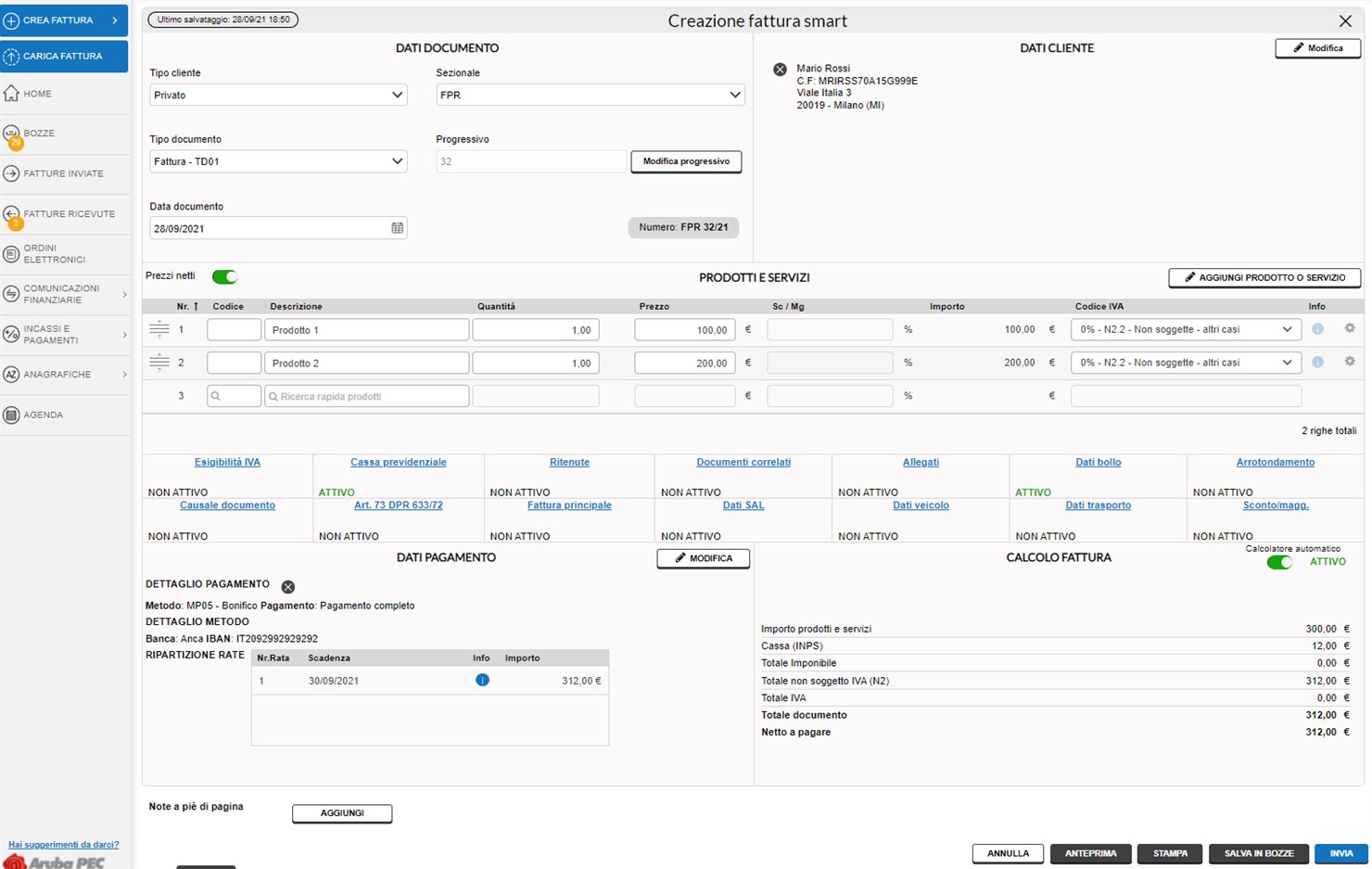This screenshot has height=869, width=1372.
Task: Open Tipo cliente dropdown
Action: coord(278,95)
